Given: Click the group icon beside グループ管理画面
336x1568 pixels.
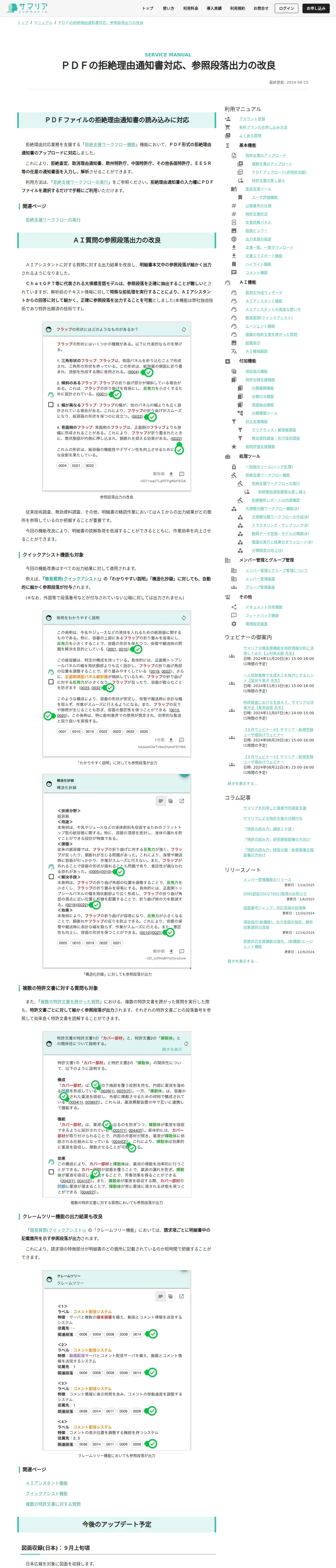Looking at the screenshot, I should pyautogui.click(x=234, y=587).
